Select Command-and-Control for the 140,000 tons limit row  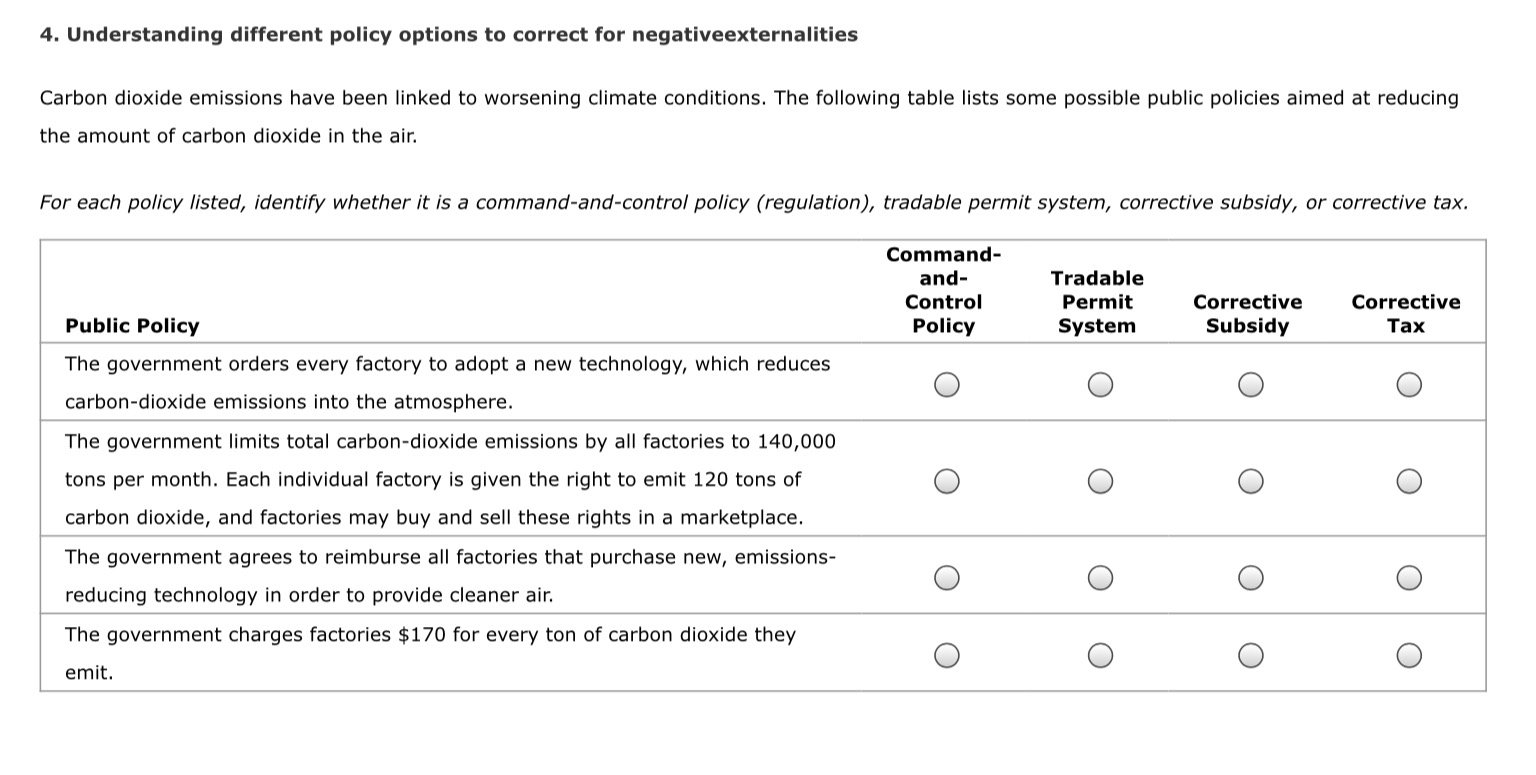point(948,481)
